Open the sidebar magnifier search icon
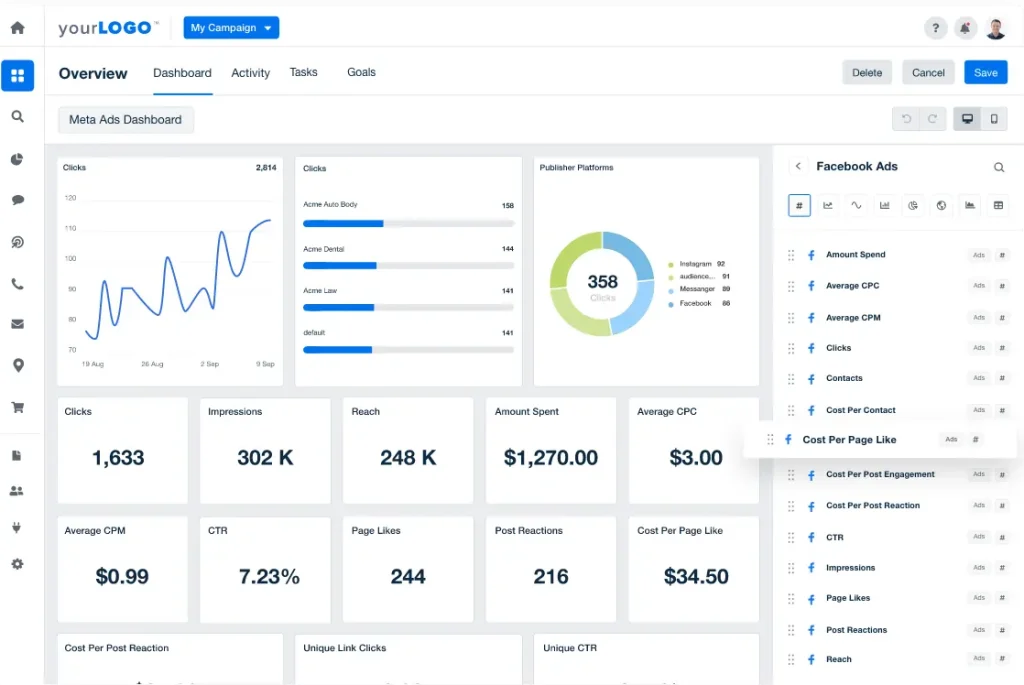 (x=18, y=116)
